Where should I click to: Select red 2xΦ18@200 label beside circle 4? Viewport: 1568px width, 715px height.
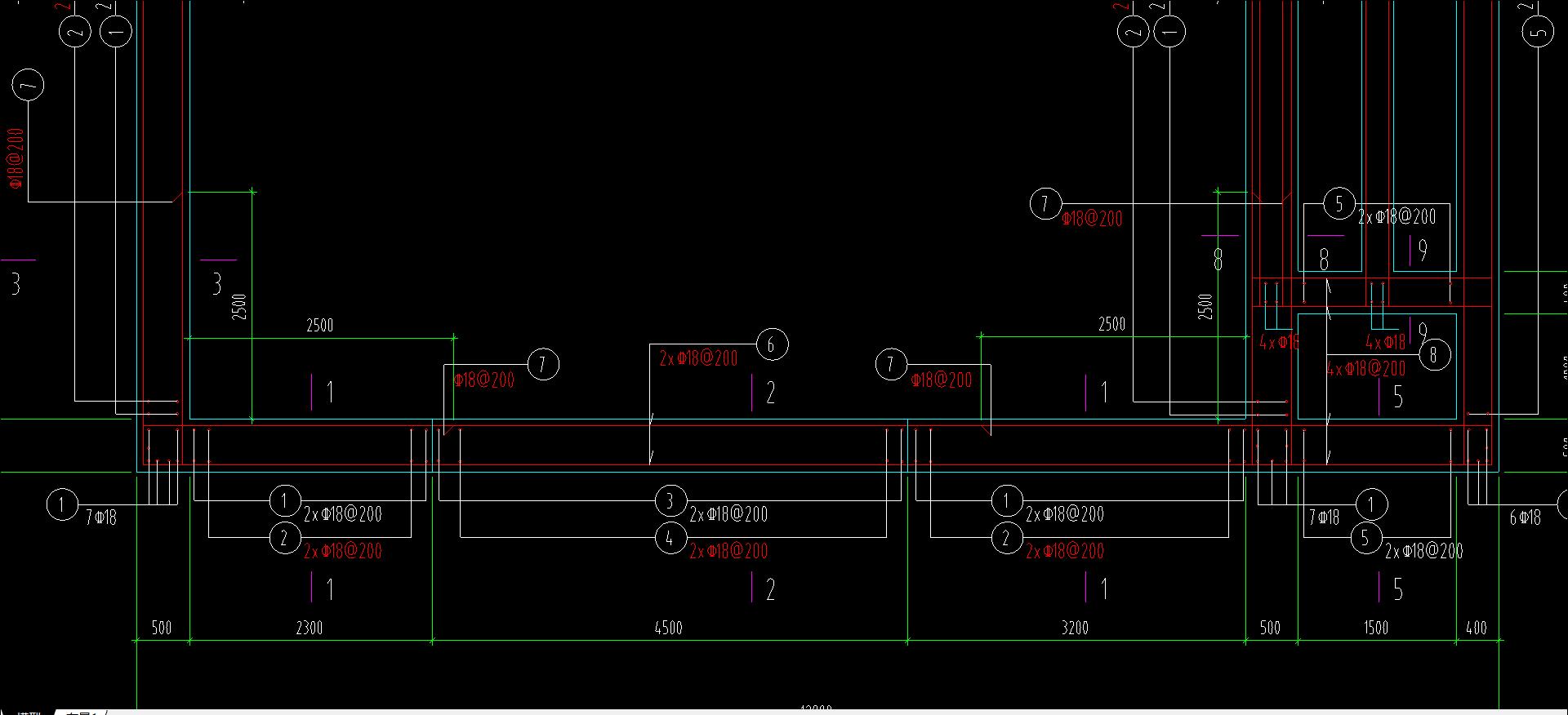coord(728,551)
